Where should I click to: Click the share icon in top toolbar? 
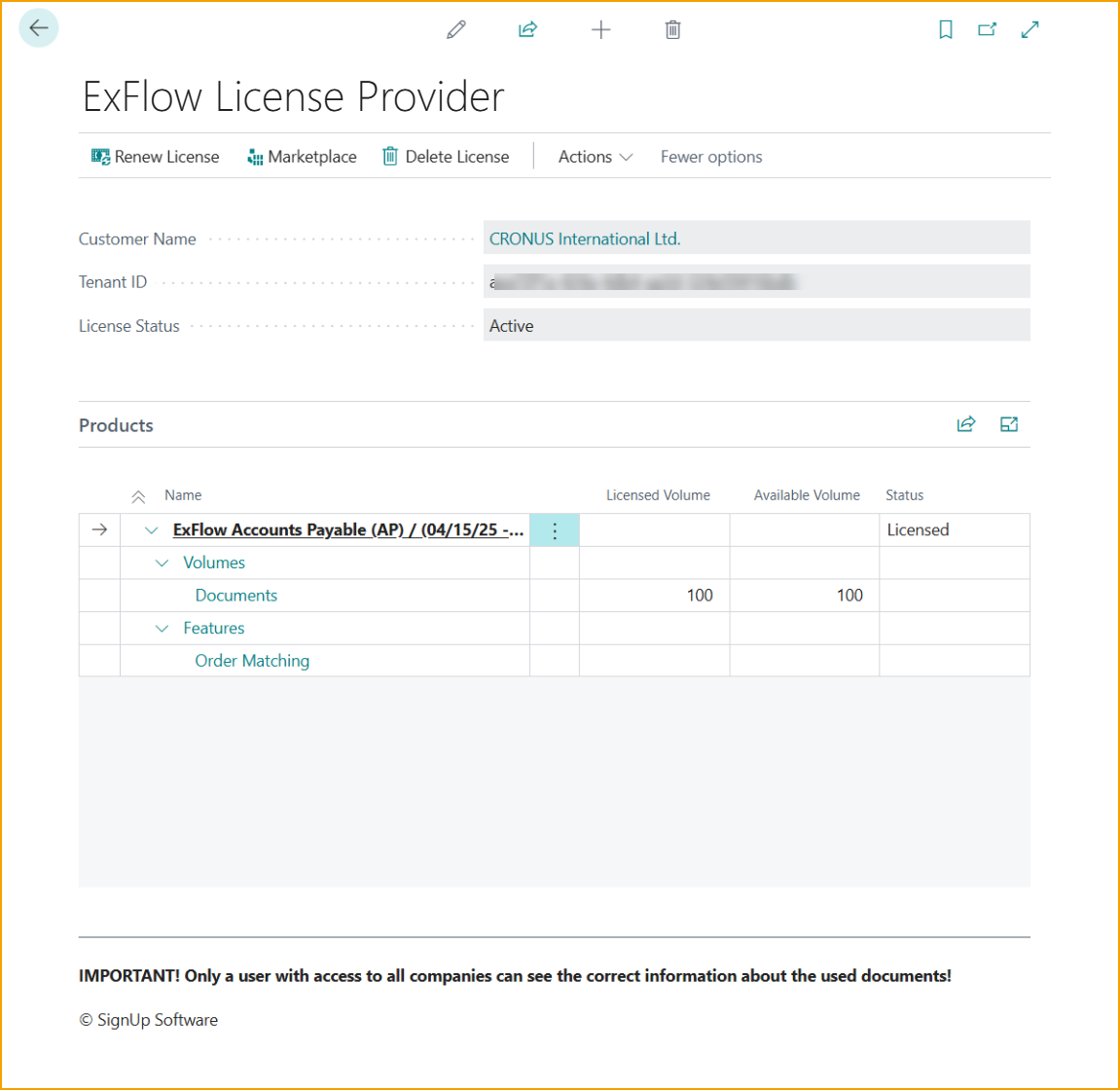[x=527, y=30]
